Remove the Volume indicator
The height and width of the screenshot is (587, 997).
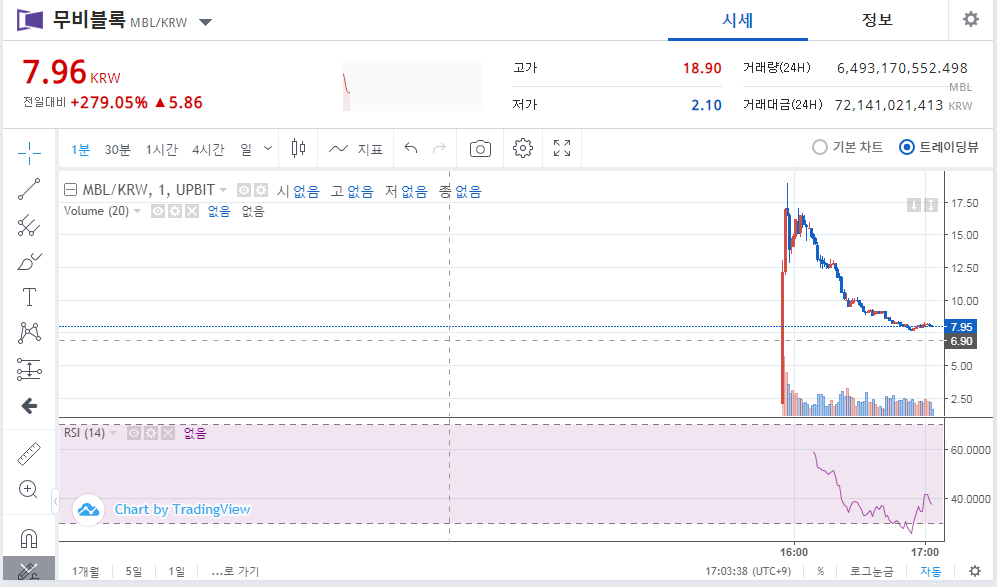[192, 211]
